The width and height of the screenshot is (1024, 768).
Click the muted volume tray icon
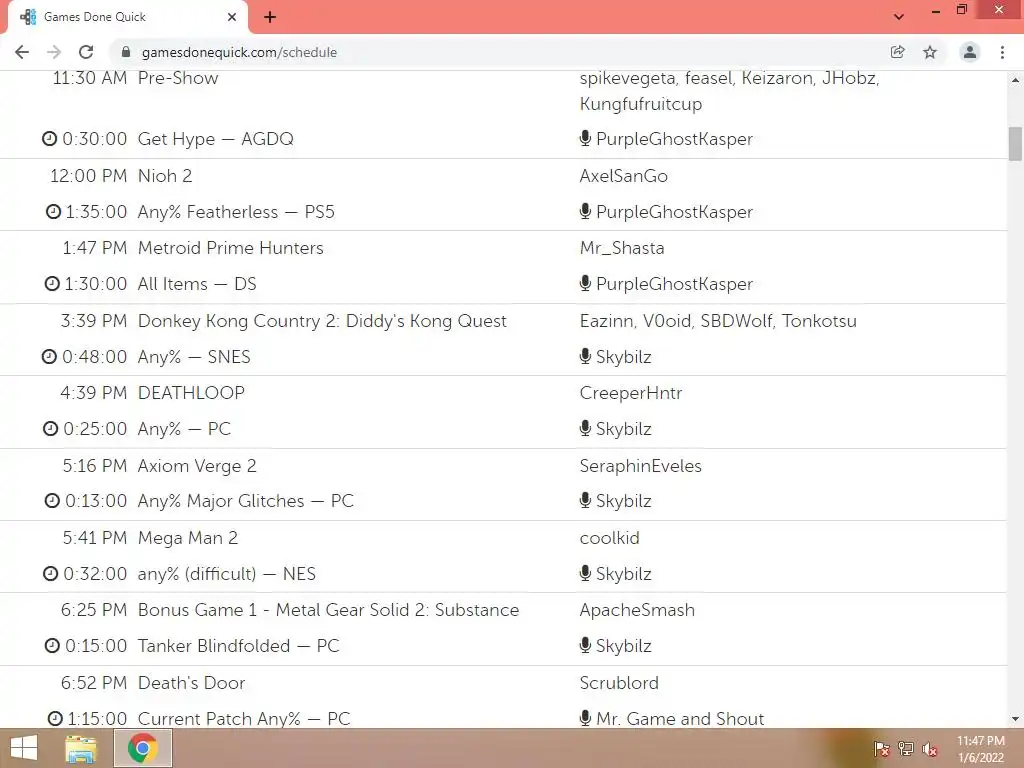(930, 748)
